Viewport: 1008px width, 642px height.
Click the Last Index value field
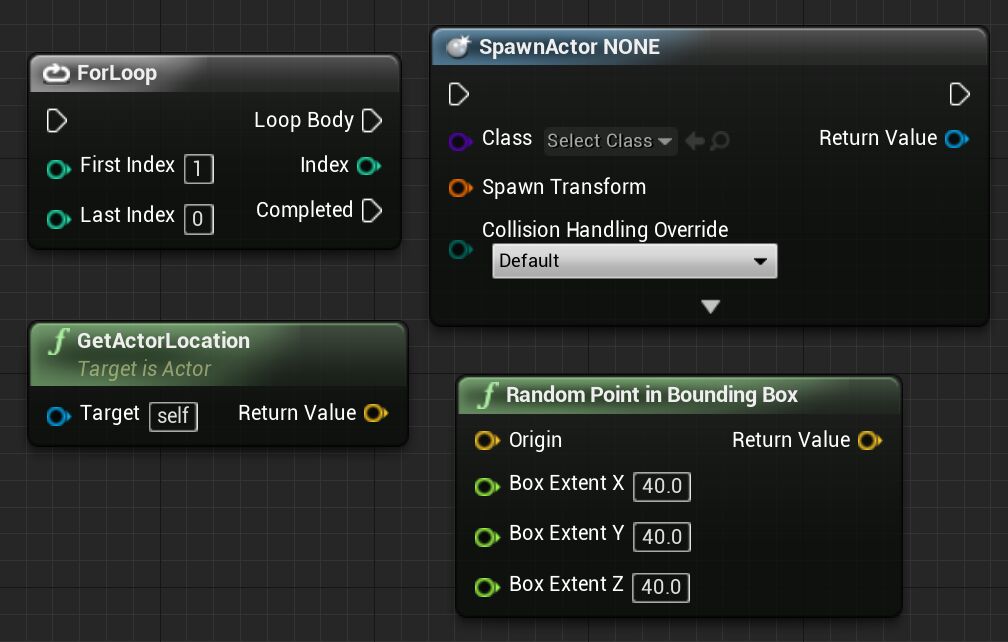coord(198,218)
